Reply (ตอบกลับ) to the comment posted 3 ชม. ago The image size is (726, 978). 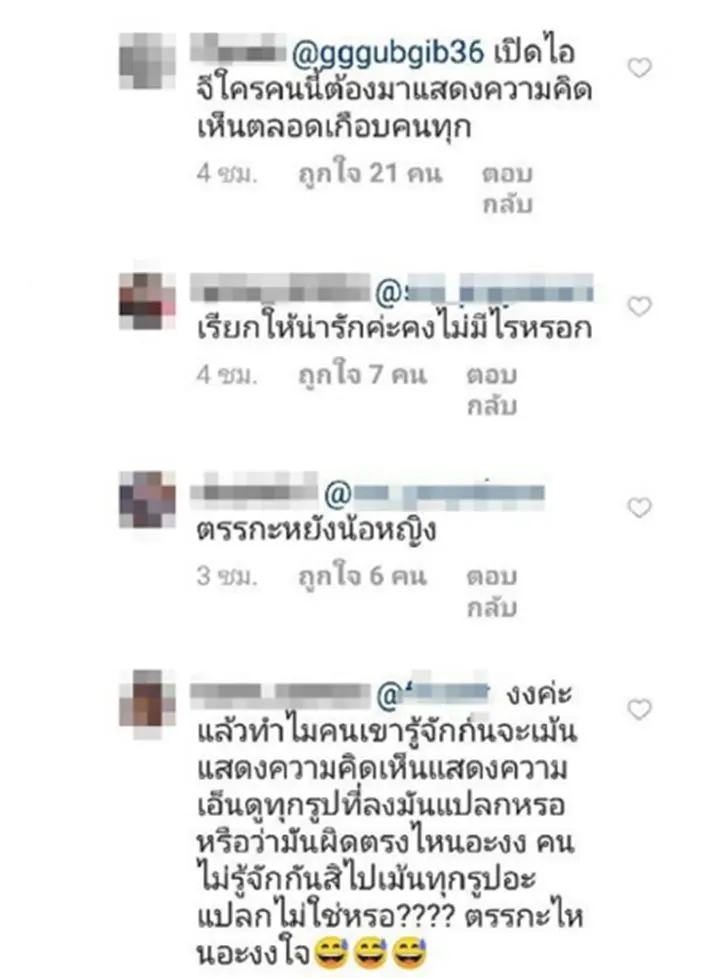click(492, 591)
